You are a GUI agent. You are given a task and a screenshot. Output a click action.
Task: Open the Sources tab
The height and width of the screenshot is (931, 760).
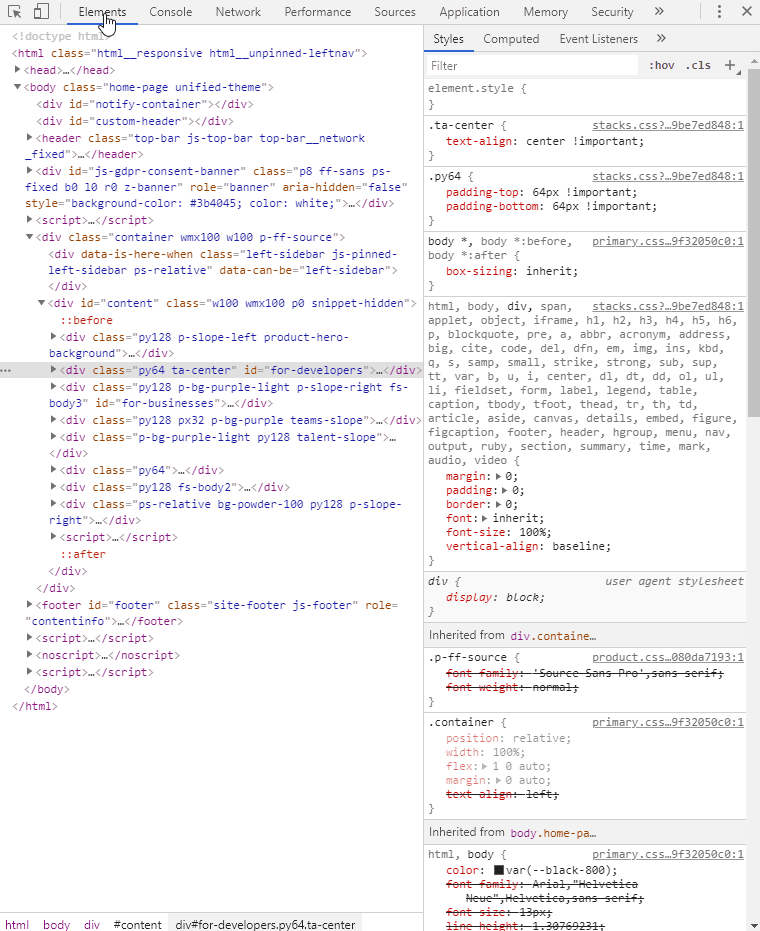395,12
